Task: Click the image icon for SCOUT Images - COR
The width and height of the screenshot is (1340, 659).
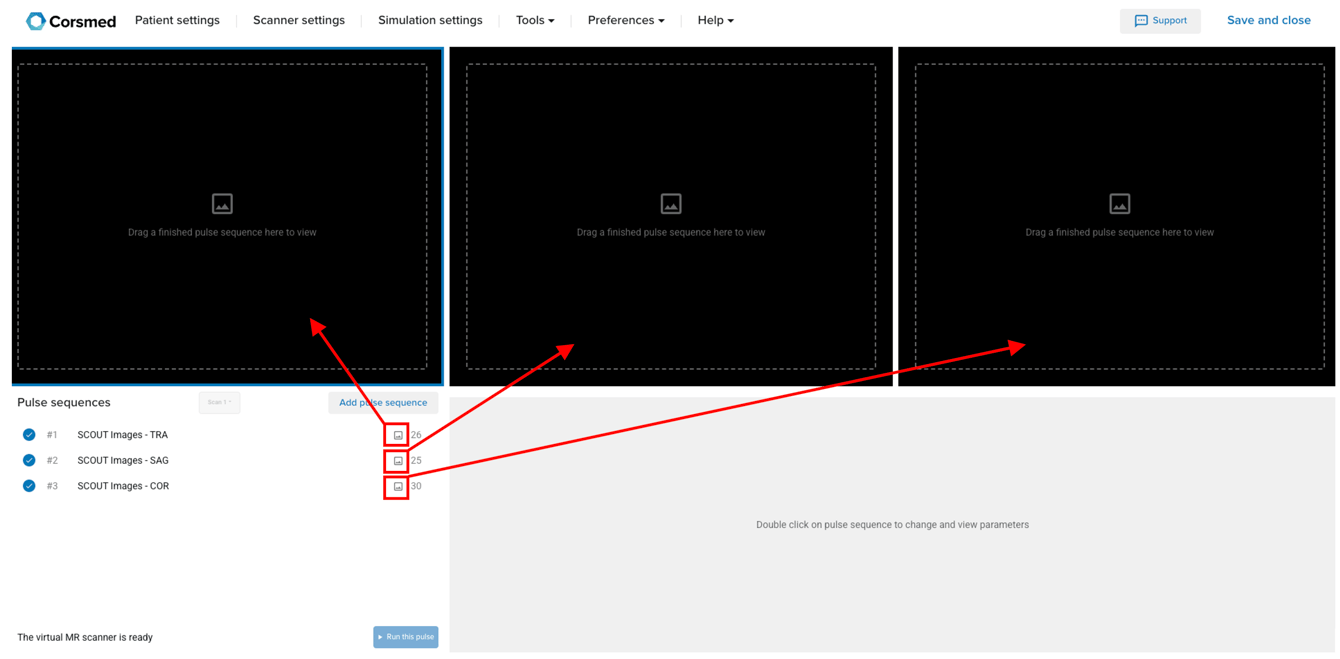Action: (397, 487)
